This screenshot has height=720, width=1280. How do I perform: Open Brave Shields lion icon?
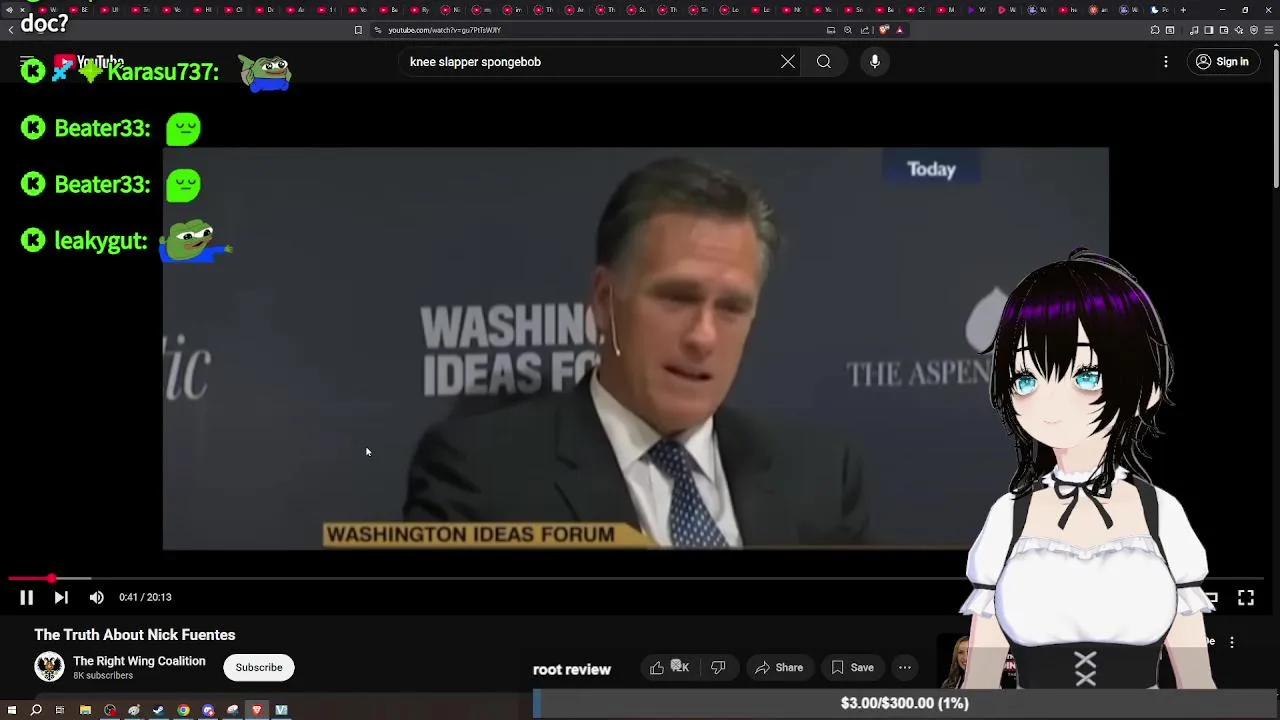click(x=884, y=30)
